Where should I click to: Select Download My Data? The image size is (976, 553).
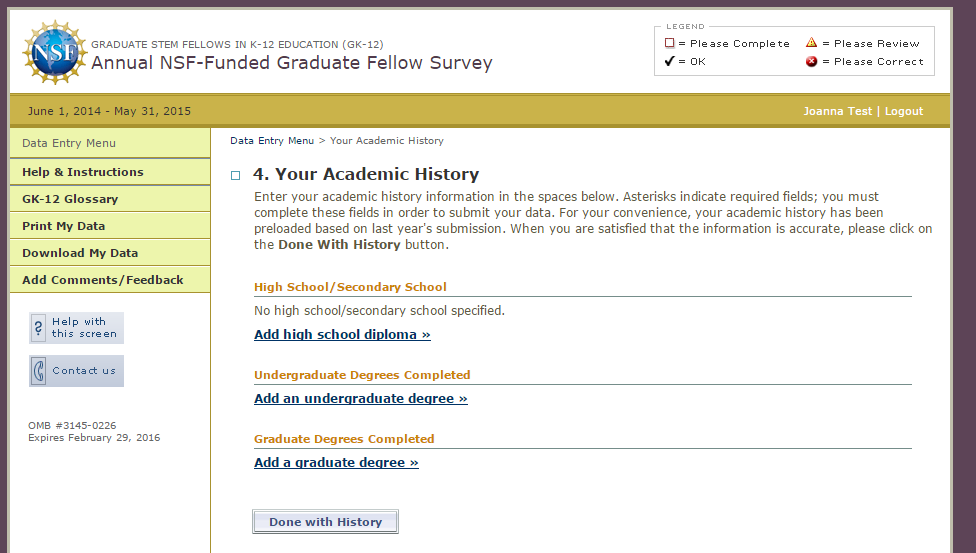[80, 253]
